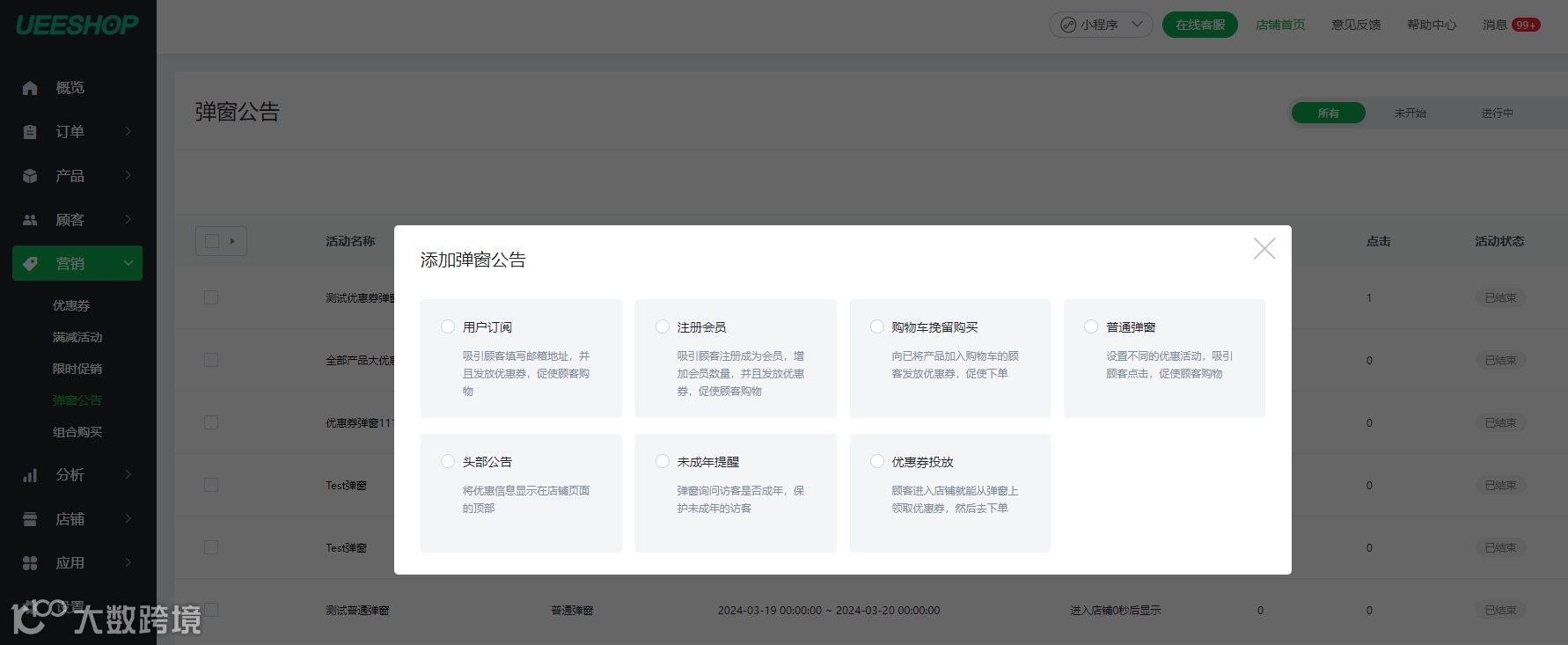Expand the 分析 sidebar menu arrow

point(128,474)
